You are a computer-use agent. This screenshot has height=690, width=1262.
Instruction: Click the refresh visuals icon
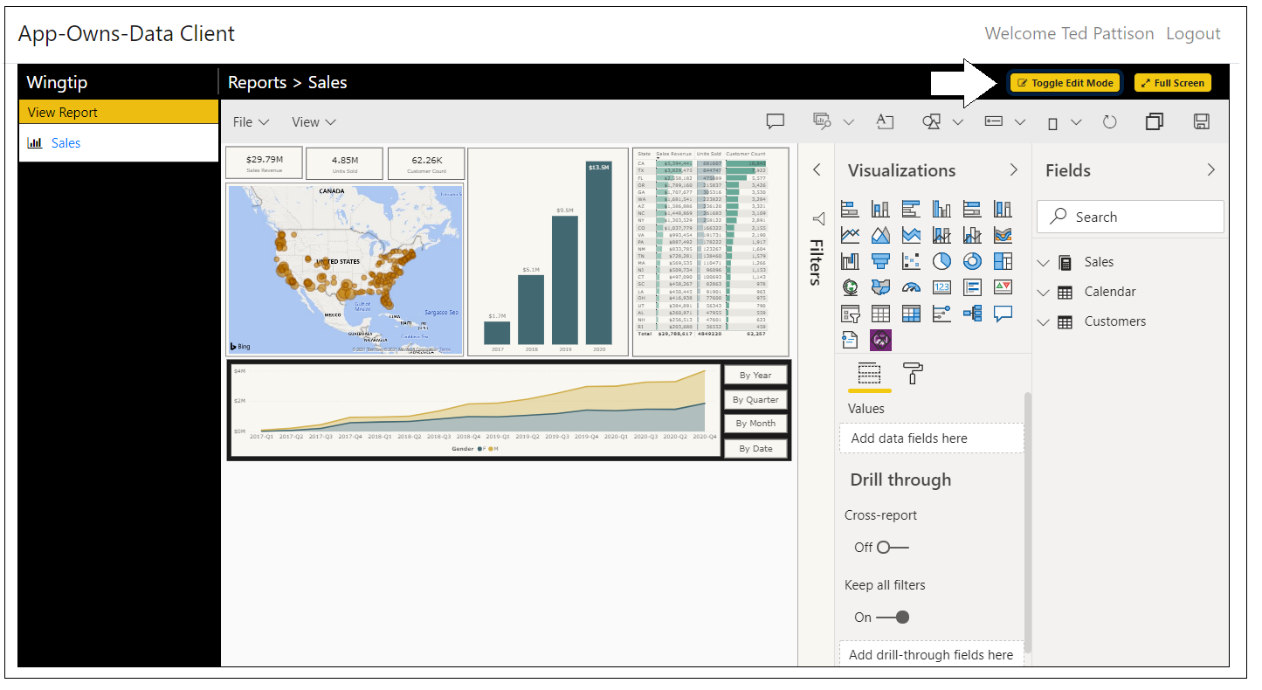(1109, 122)
